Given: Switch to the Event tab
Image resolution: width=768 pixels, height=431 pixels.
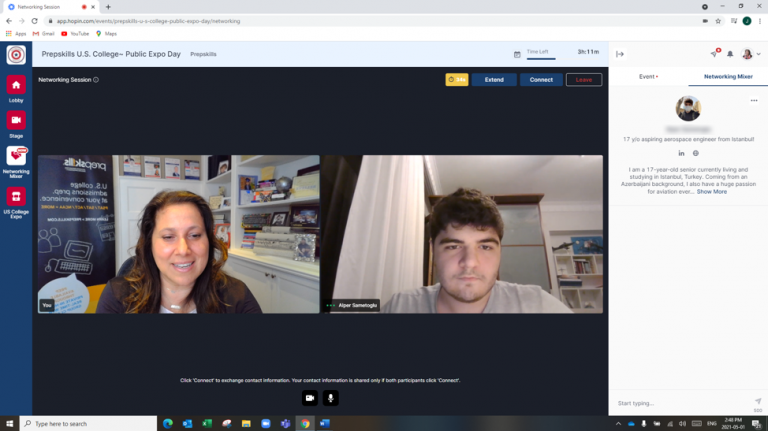Looking at the screenshot, I should (648, 77).
